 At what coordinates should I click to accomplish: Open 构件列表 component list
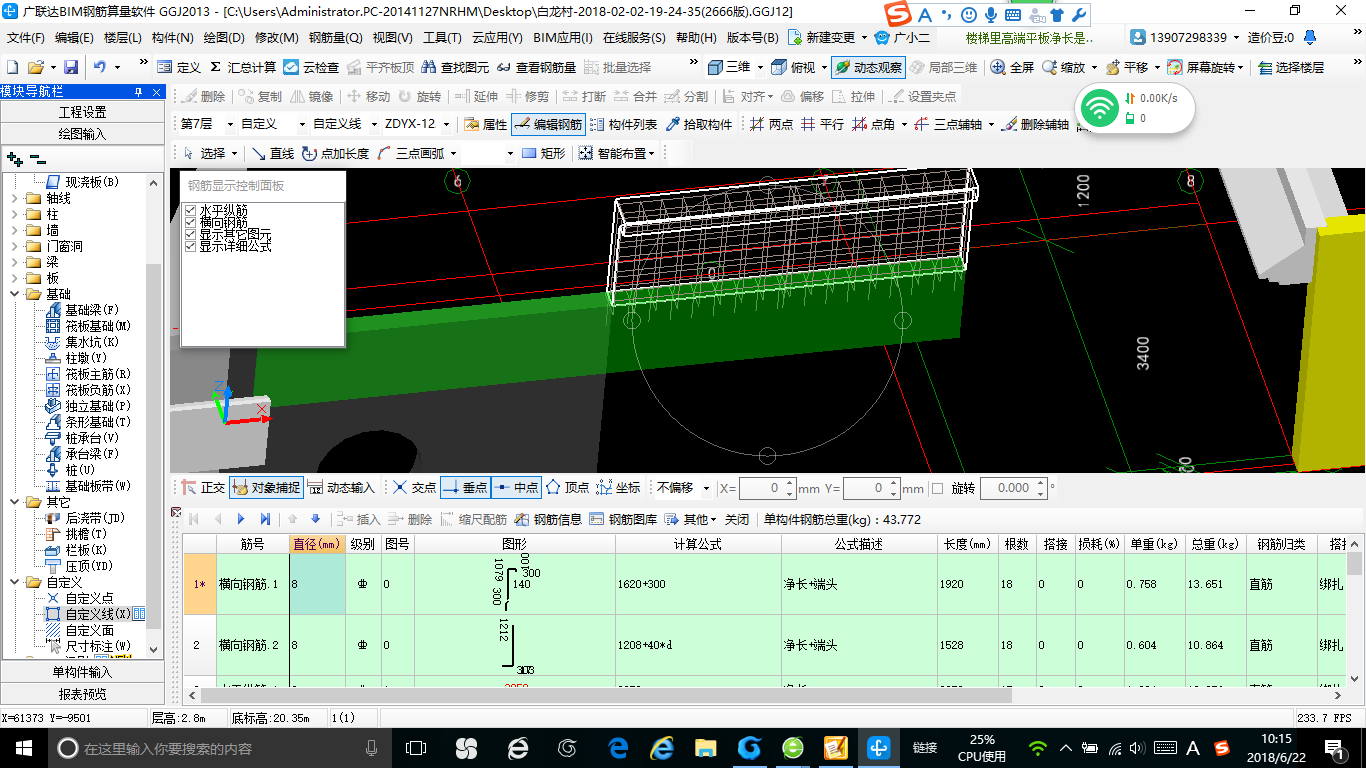pyautogui.click(x=623, y=124)
